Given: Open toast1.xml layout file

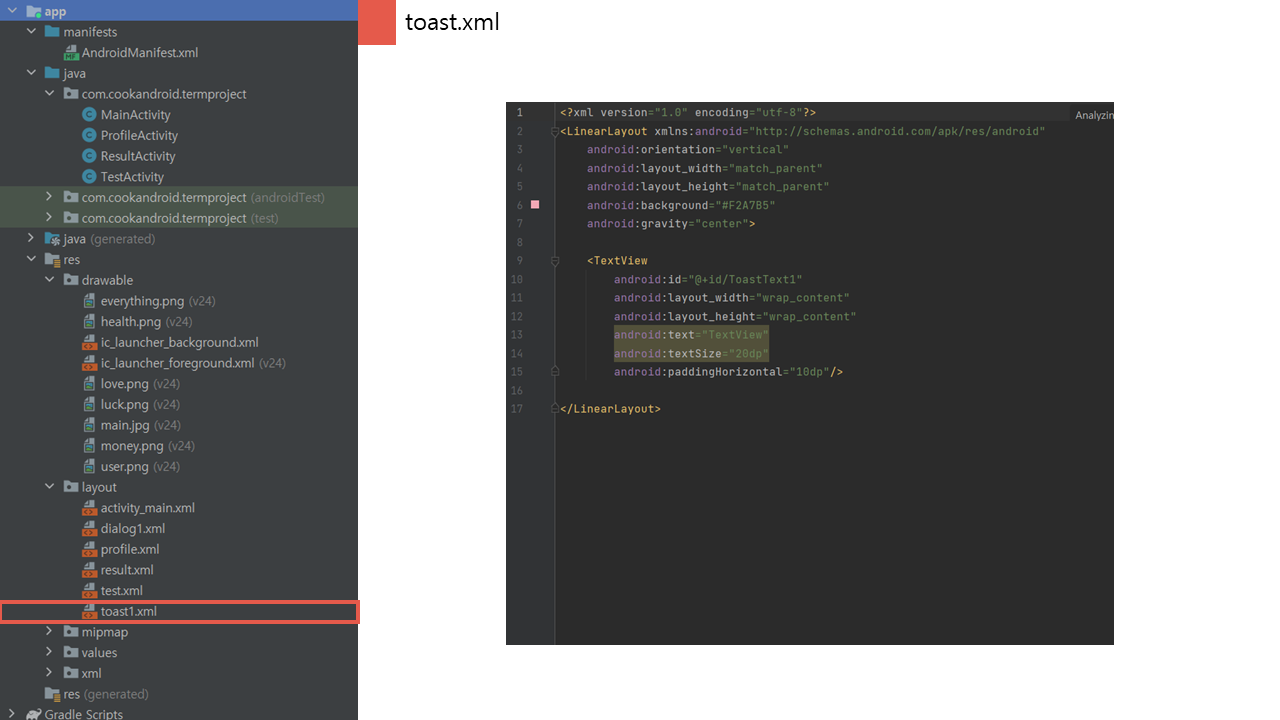Looking at the screenshot, I should [129, 611].
